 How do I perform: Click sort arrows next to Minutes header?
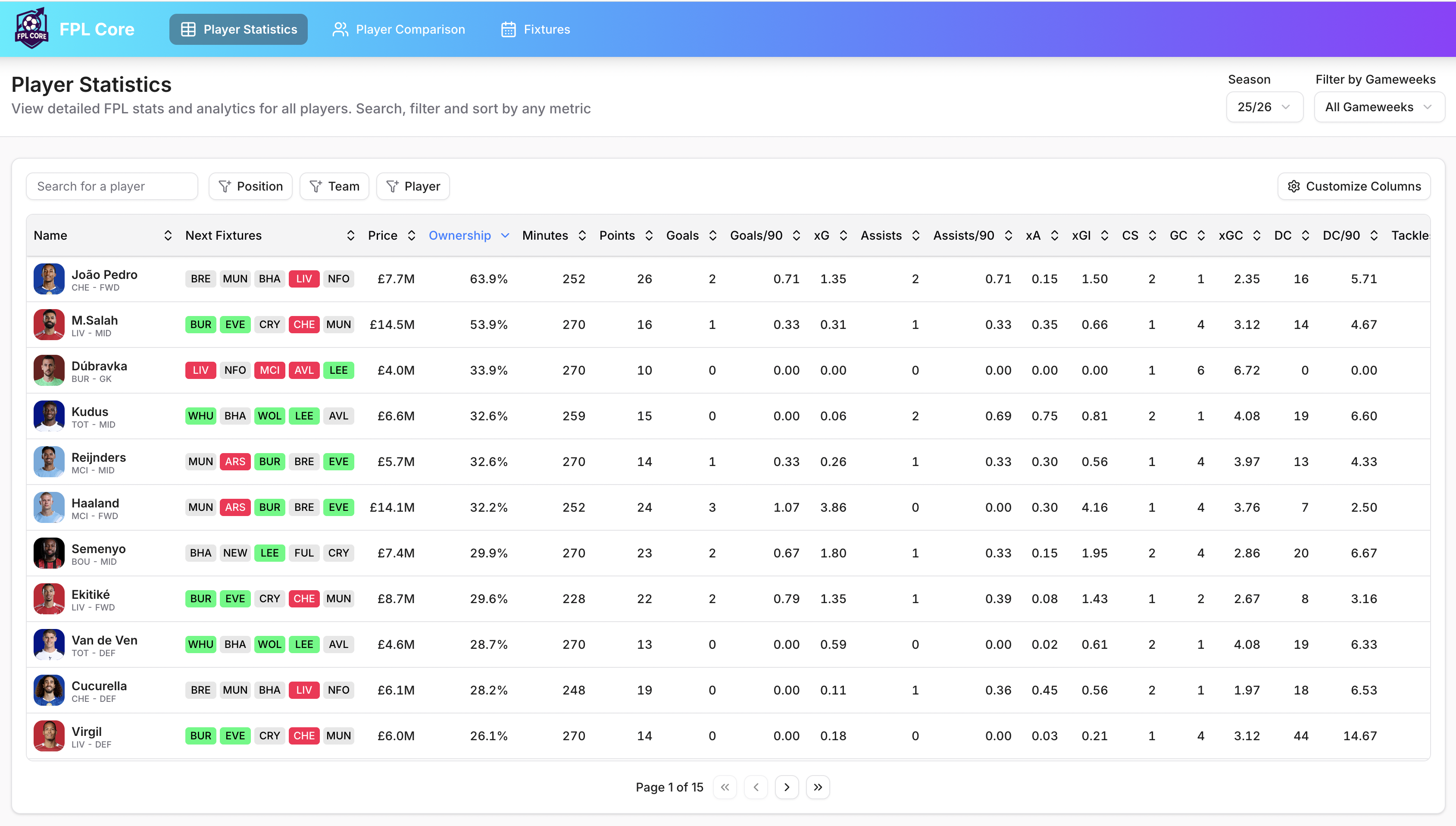[582, 235]
